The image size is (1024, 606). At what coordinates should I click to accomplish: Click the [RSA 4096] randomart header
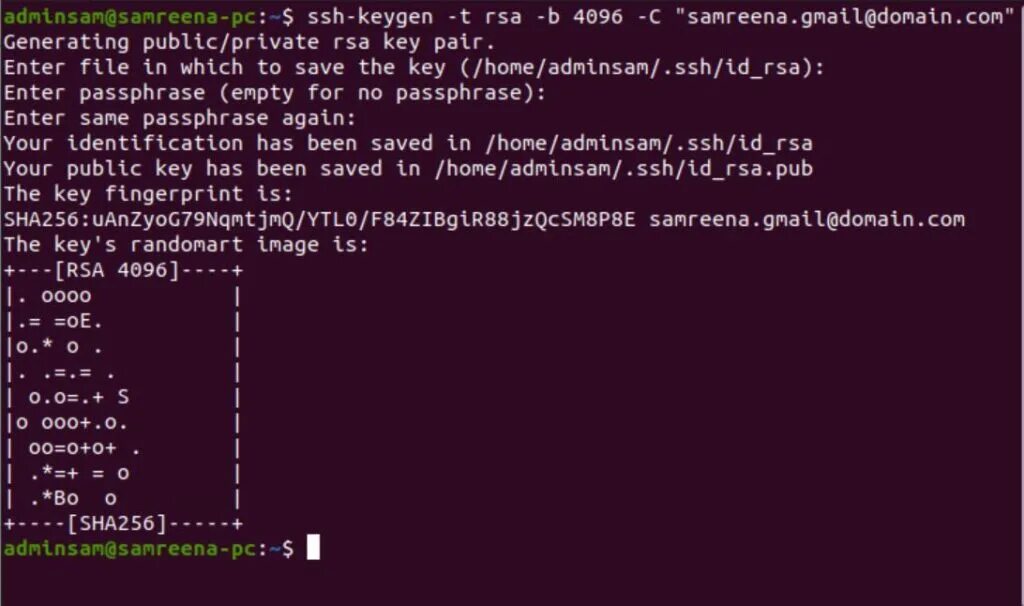(117, 270)
